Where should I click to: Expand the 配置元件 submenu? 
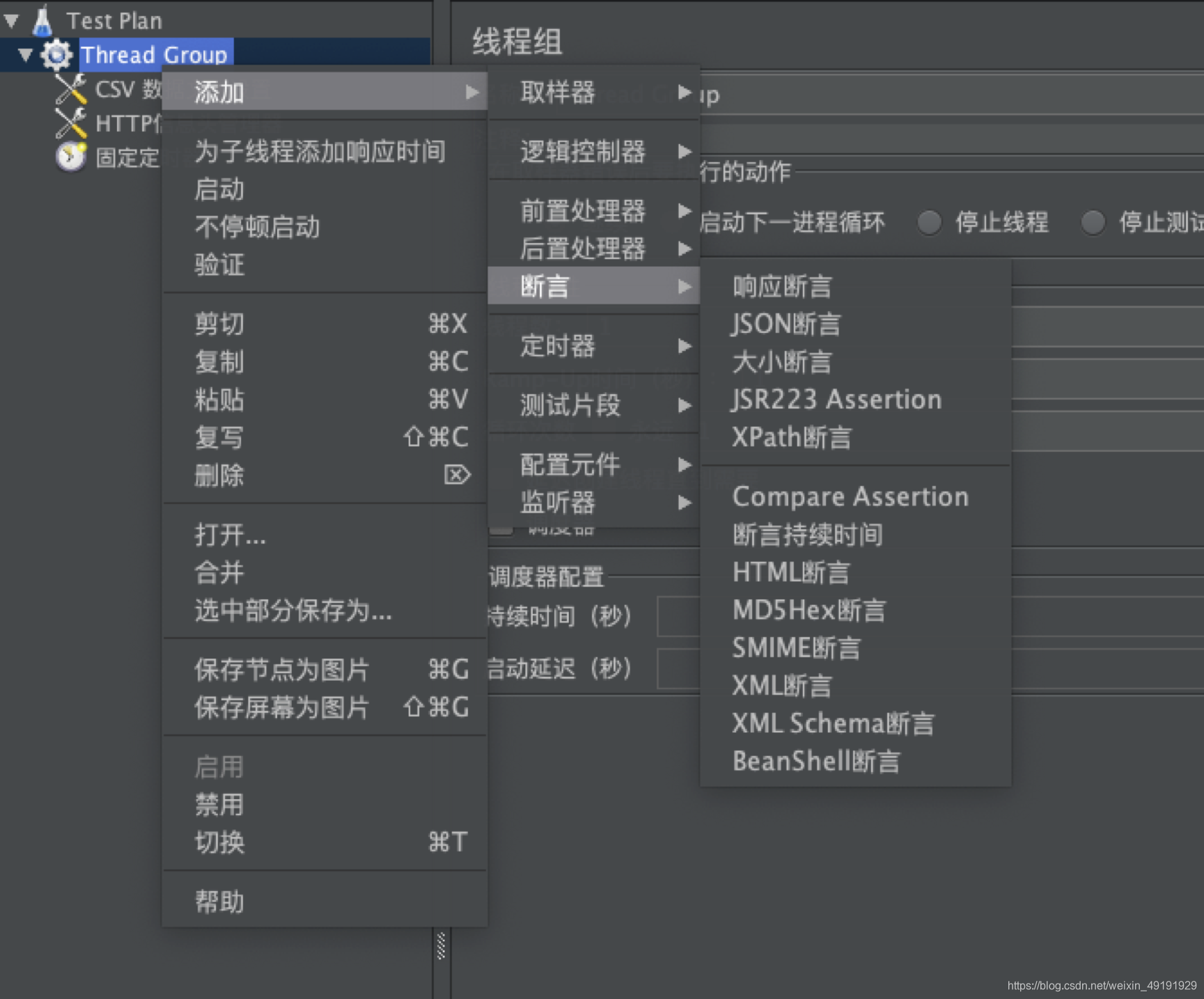[x=594, y=464]
